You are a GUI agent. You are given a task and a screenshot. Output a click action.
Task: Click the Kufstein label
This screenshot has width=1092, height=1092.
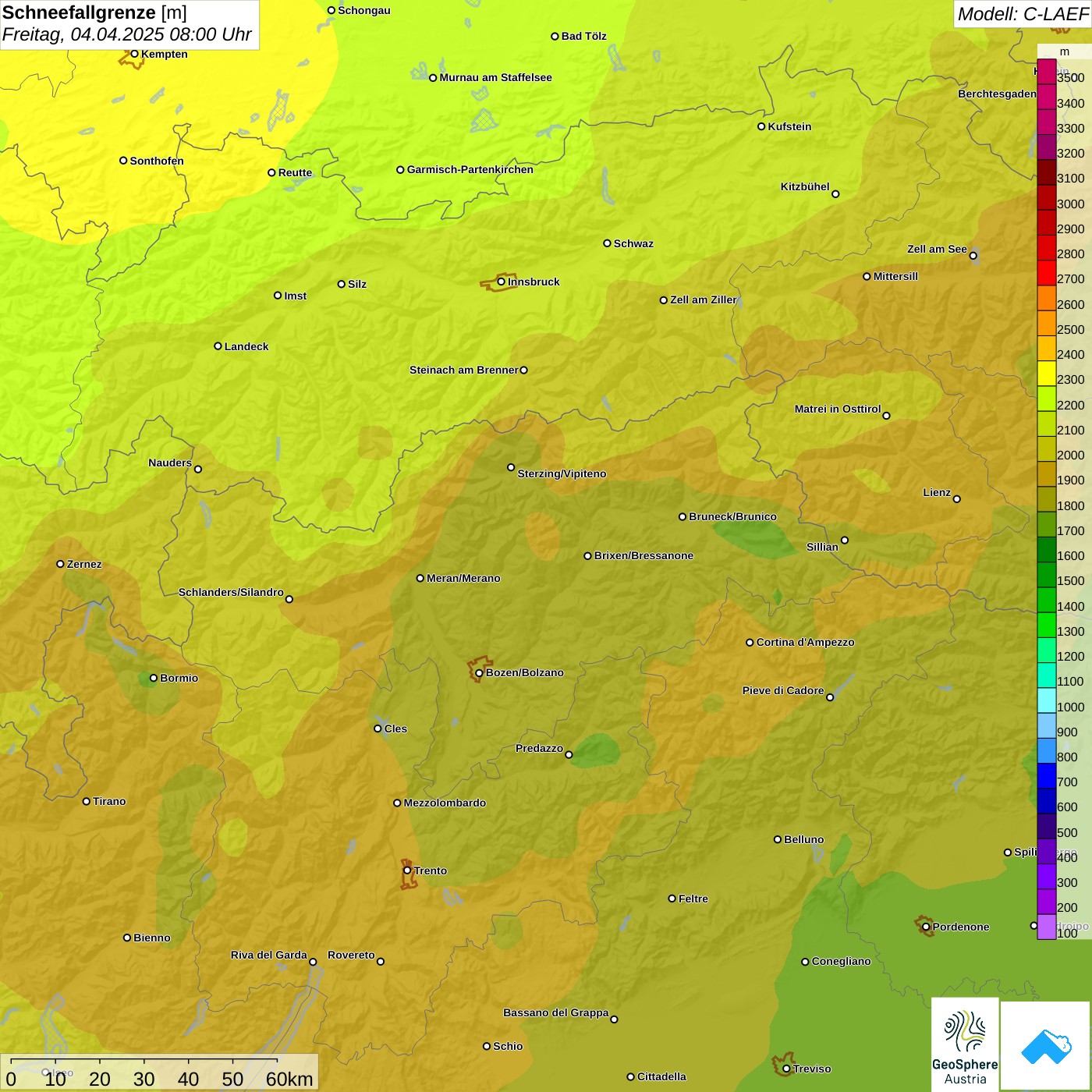pyautogui.click(x=790, y=126)
